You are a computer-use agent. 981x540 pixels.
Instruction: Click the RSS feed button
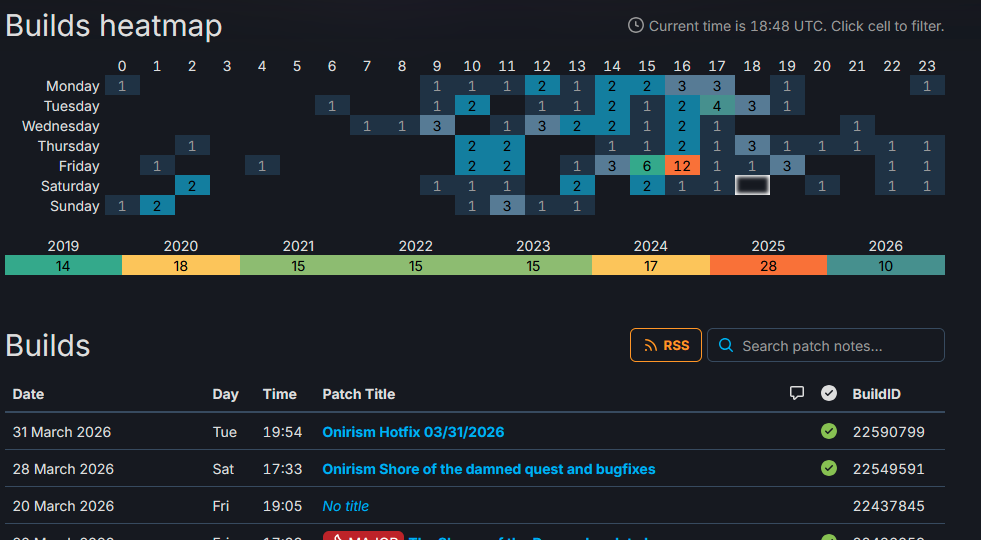666,345
